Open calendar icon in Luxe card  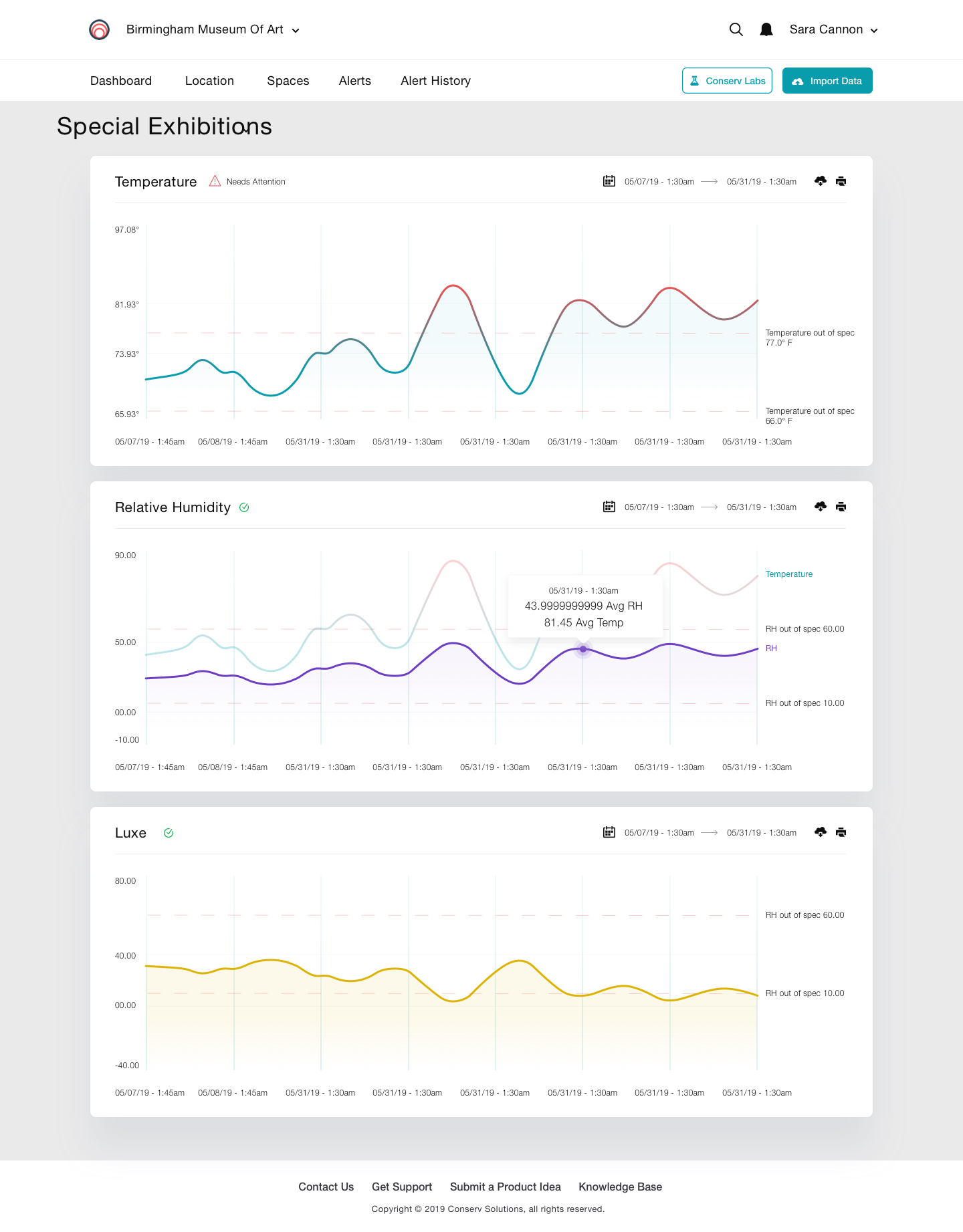click(609, 832)
